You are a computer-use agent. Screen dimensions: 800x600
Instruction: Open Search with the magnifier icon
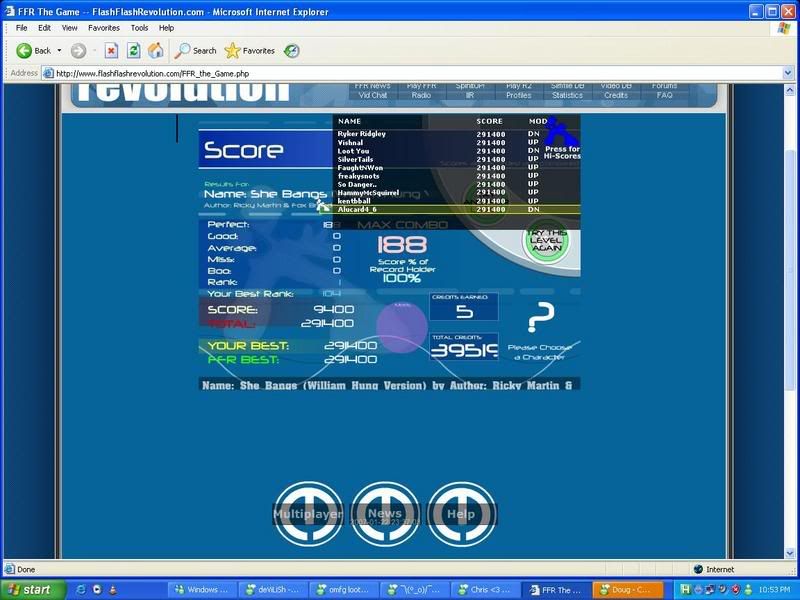click(x=184, y=50)
